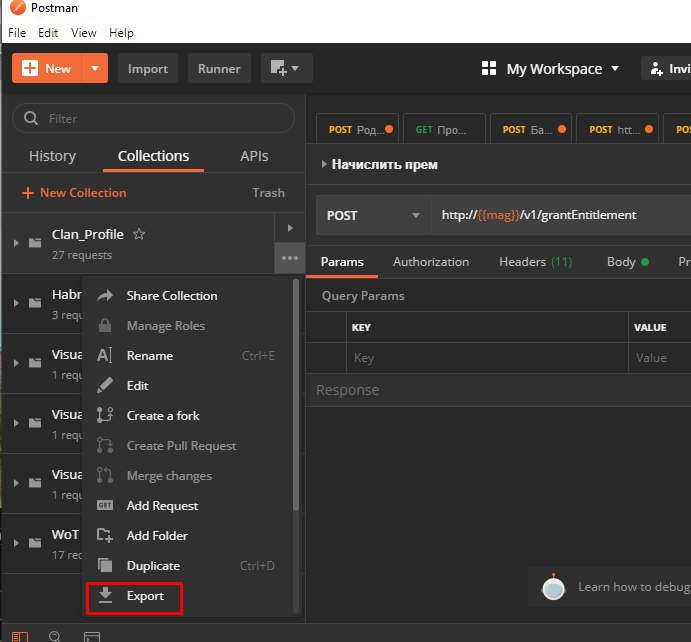This screenshot has width=691, height=642.
Task: Click the New Collection link
Action: coord(74,193)
